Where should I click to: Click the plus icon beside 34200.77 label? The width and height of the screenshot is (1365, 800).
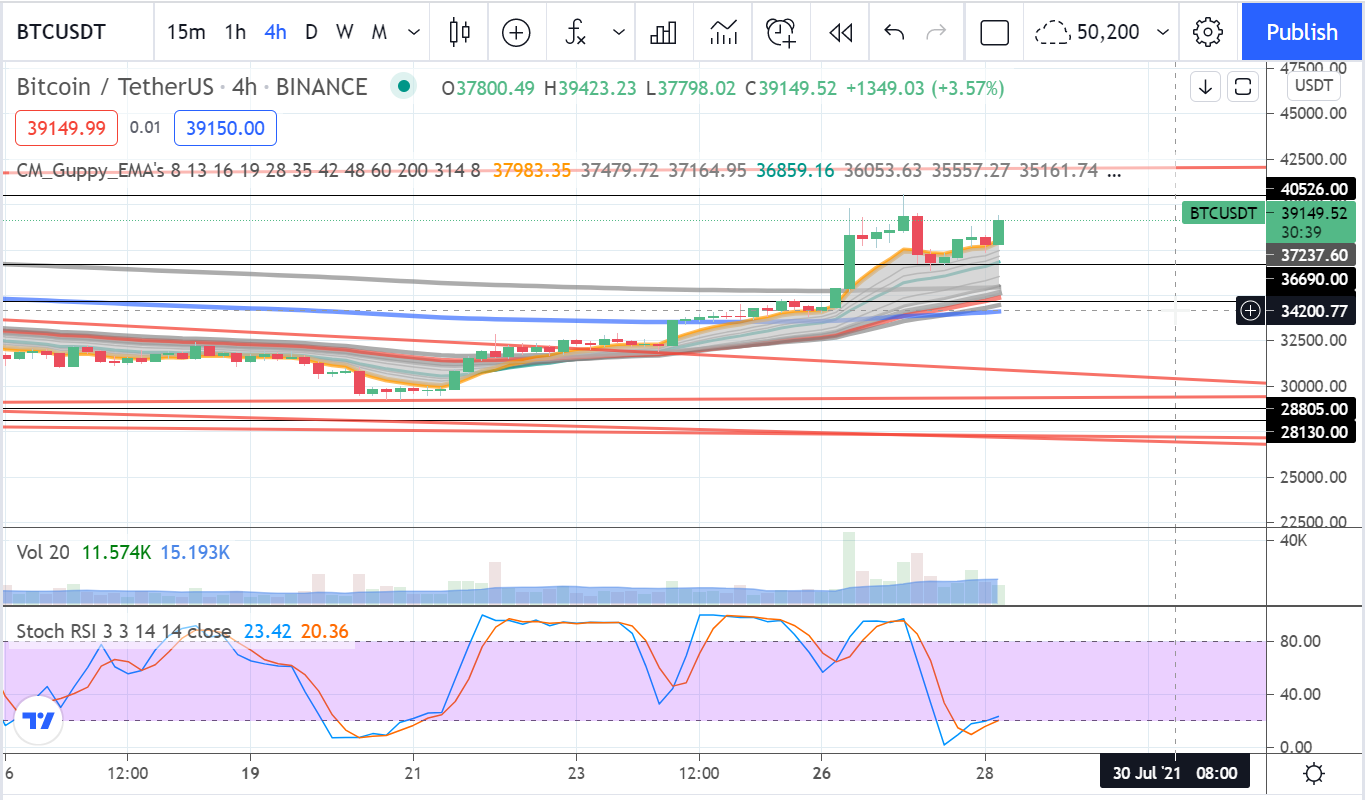[x=1251, y=311]
